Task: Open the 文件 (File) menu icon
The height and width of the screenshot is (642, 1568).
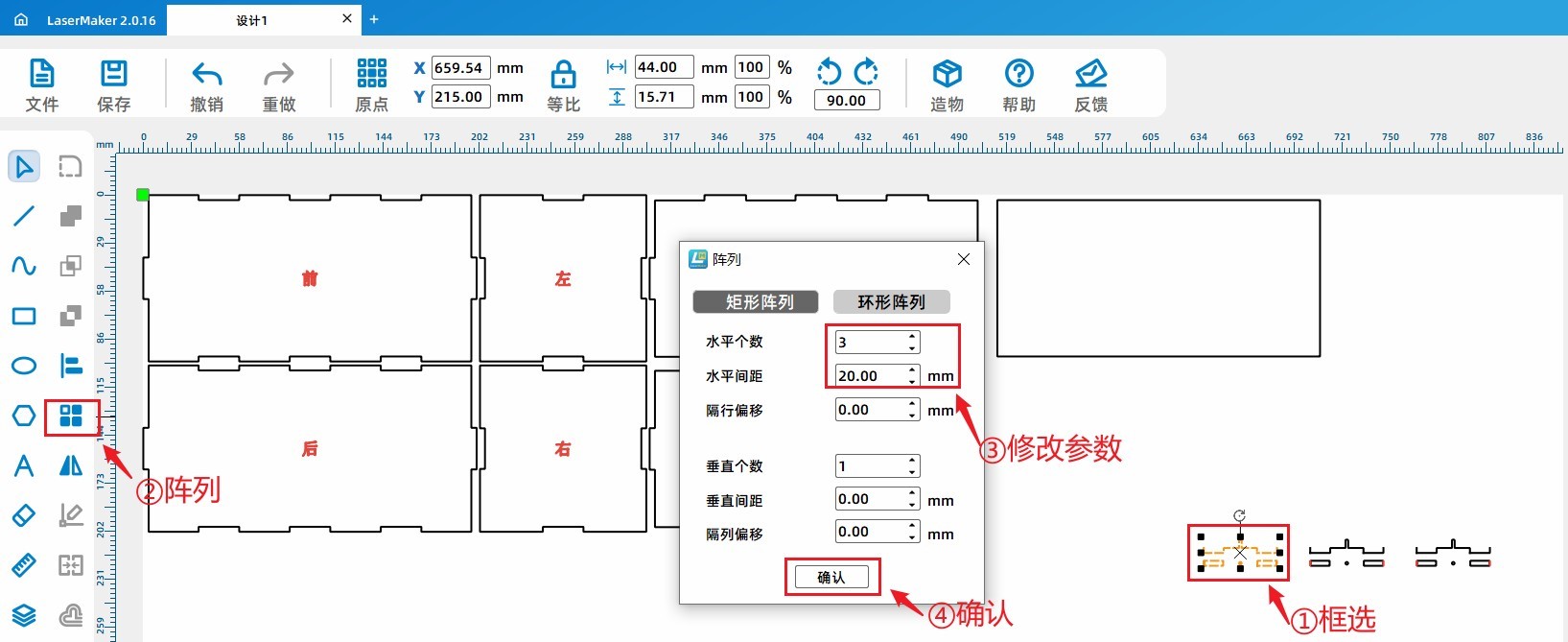Action: point(42,73)
